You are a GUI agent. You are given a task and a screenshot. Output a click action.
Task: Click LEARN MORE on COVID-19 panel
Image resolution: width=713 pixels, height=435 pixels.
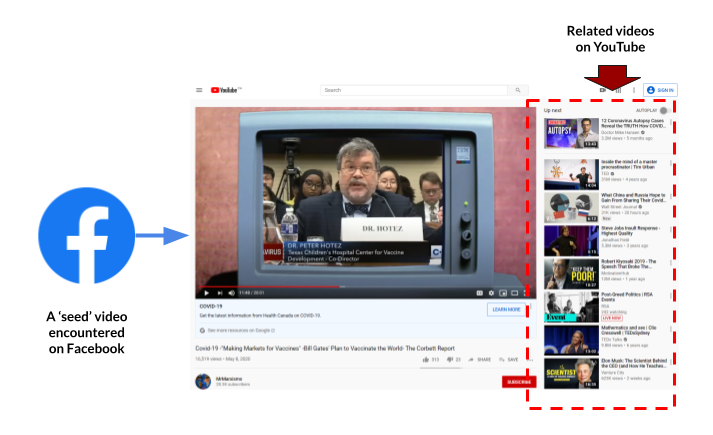point(506,310)
